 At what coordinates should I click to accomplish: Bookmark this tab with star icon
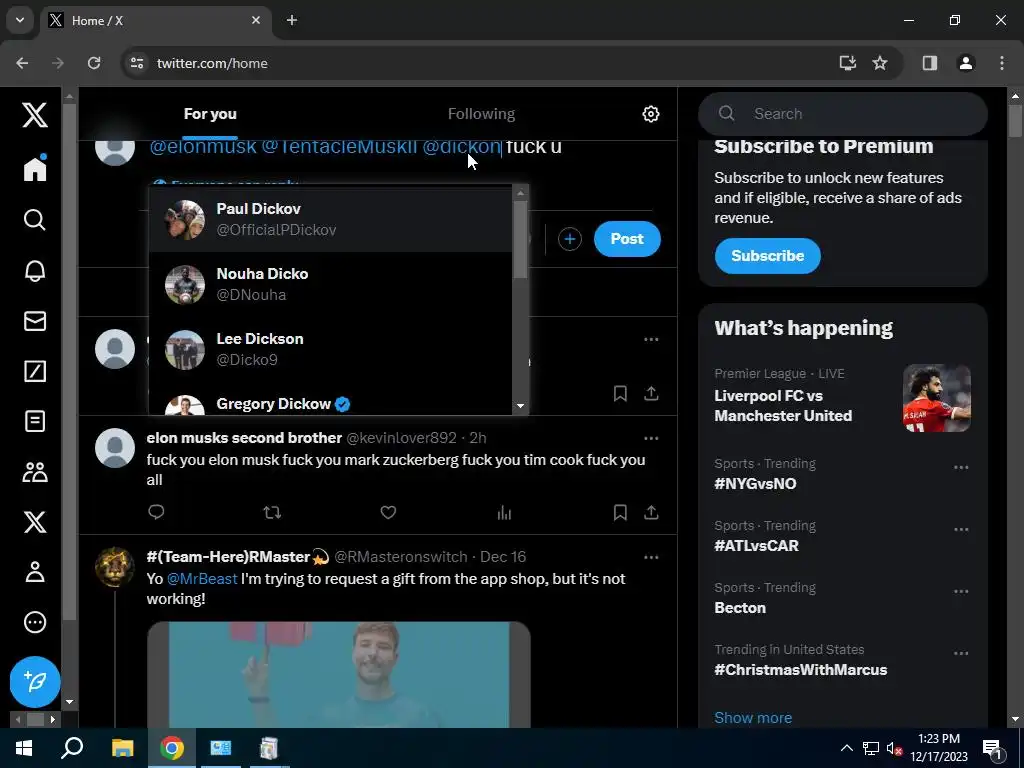tap(880, 63)
